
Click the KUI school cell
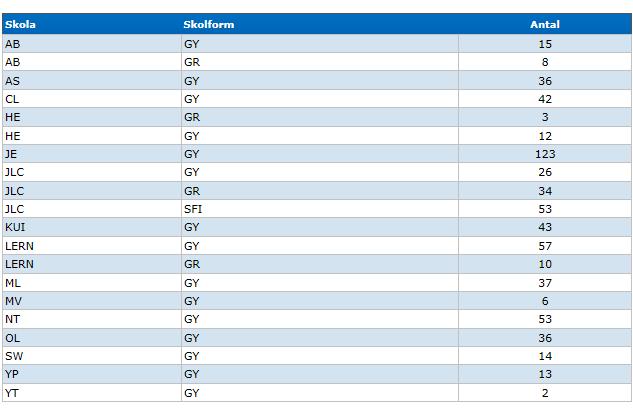pos(92,227)
